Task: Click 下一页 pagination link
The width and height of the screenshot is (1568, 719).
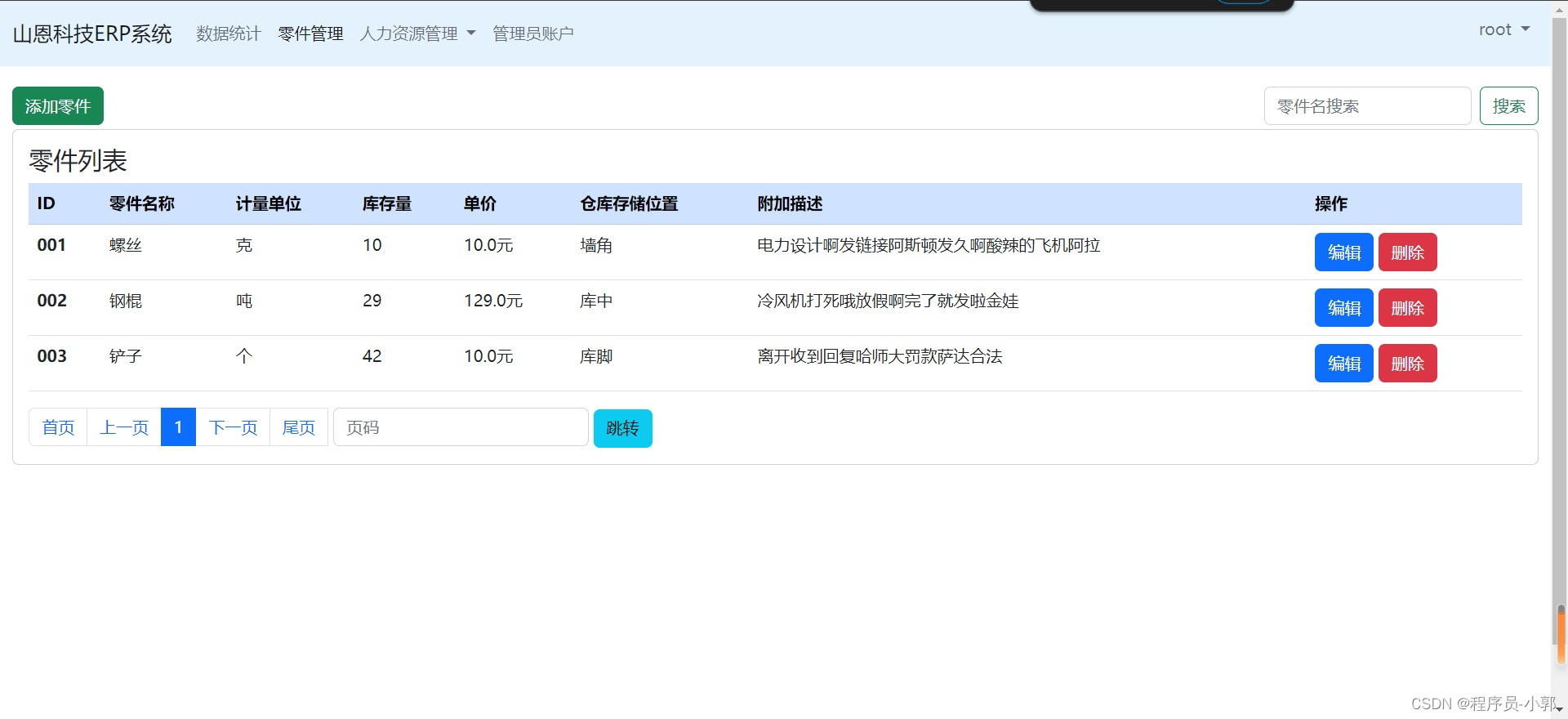Action: 233,427
